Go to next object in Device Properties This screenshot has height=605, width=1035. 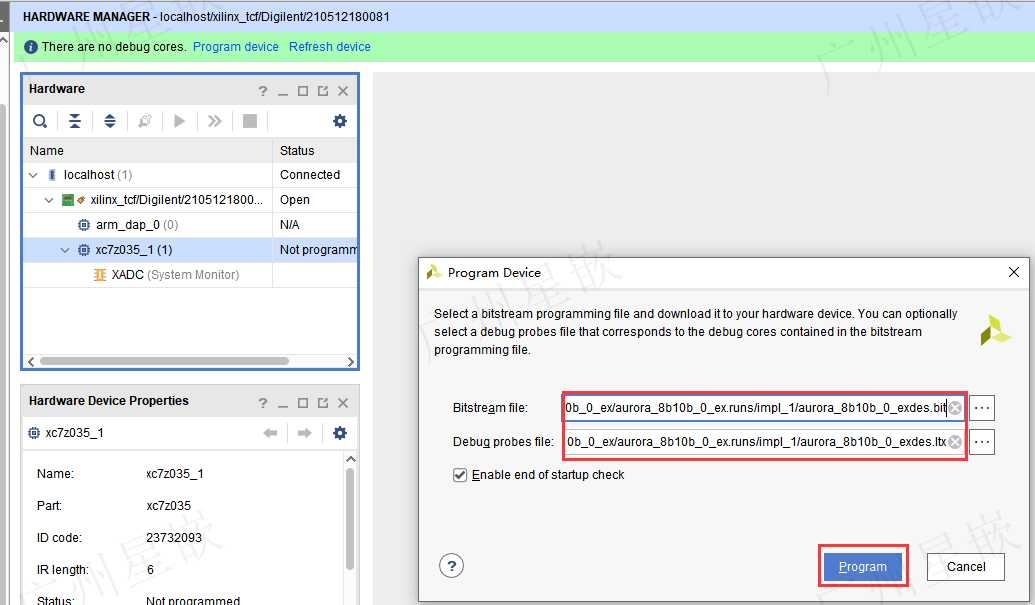[304, 433]
